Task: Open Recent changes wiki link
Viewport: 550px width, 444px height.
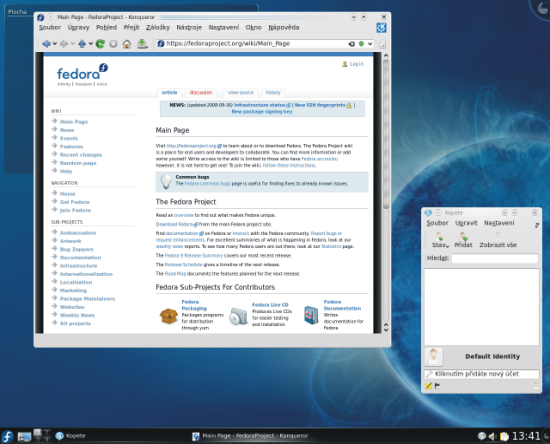Action: click(x=81, y=155)
